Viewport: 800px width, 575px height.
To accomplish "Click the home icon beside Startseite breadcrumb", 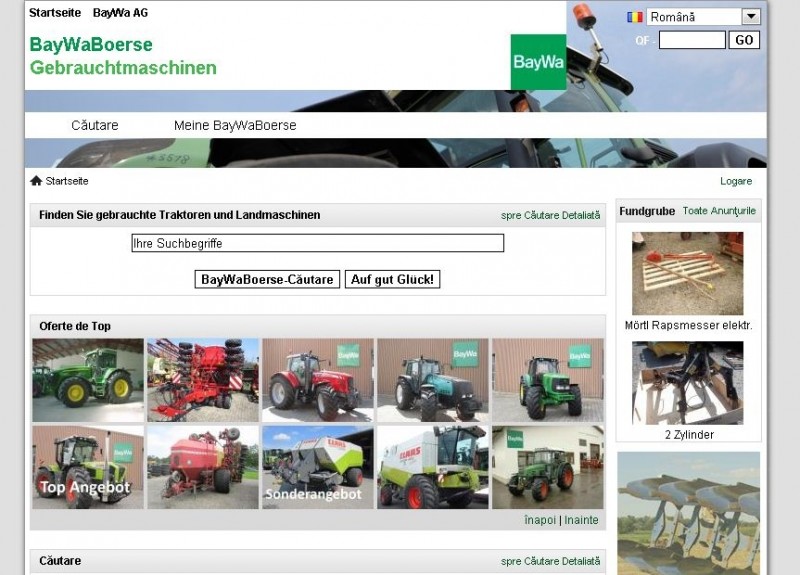I will pyautogui.click(x=36, y=181).
